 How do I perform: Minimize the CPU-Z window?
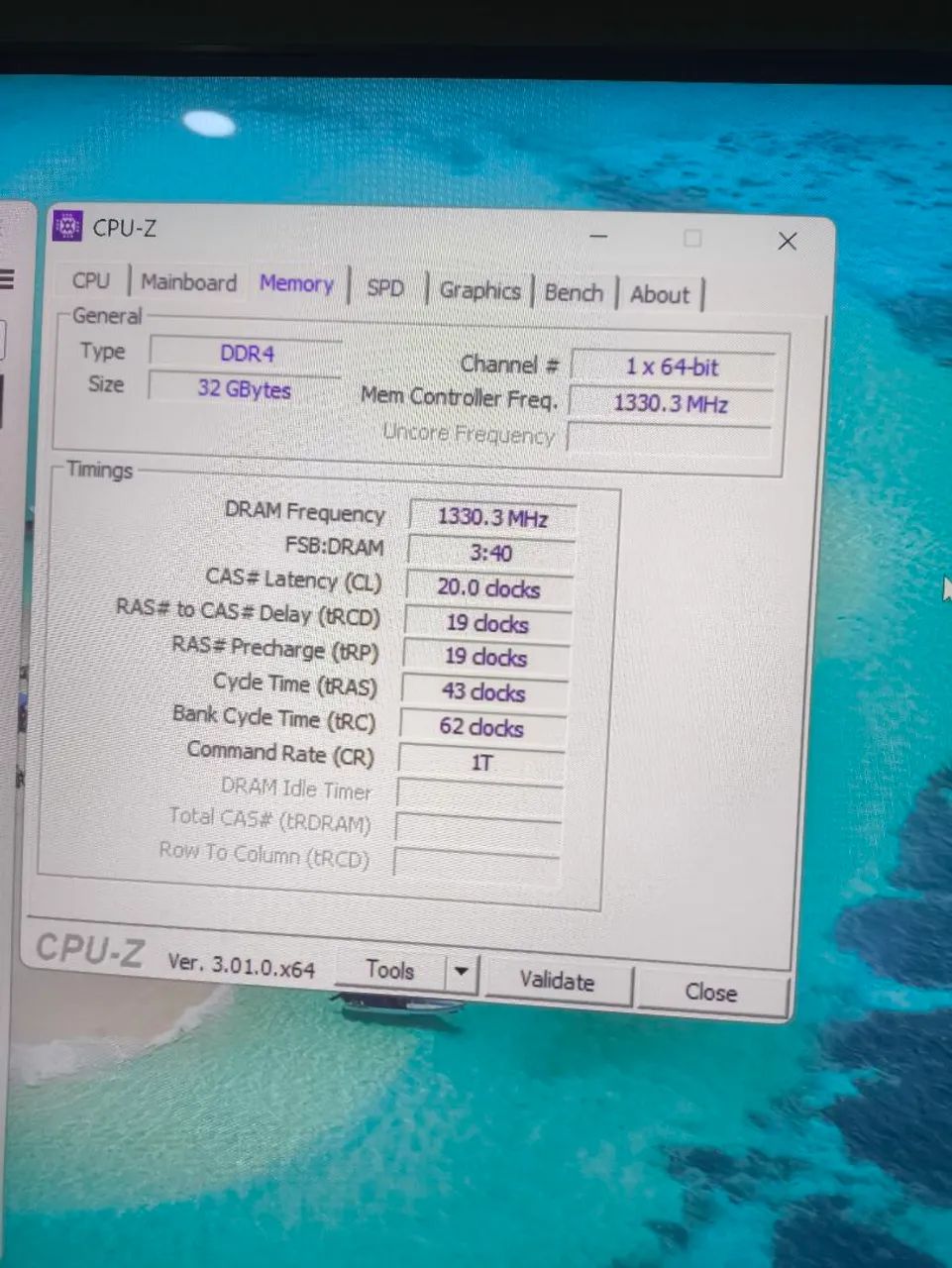(x=598, y=237)
